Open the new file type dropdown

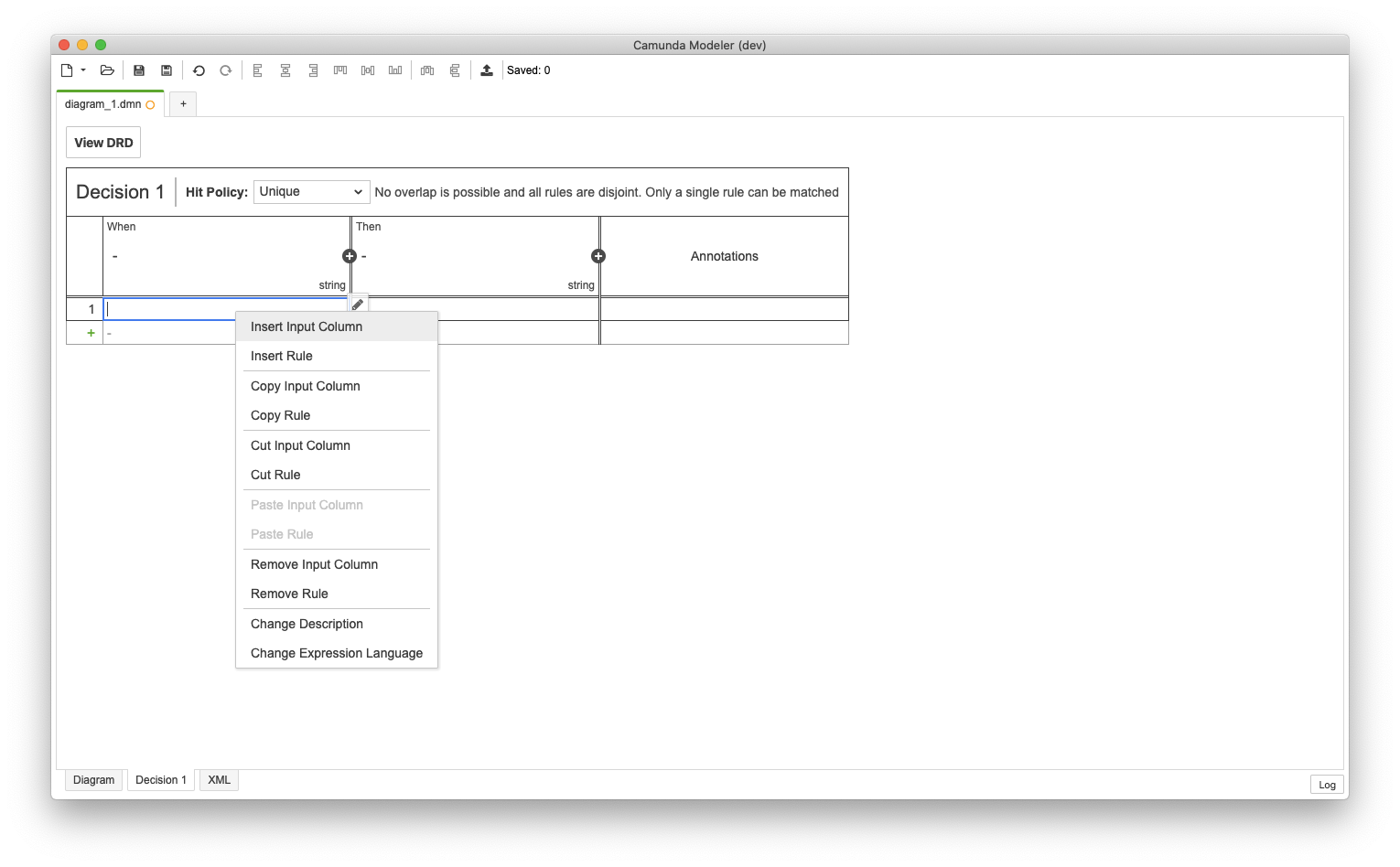(83, 70)
